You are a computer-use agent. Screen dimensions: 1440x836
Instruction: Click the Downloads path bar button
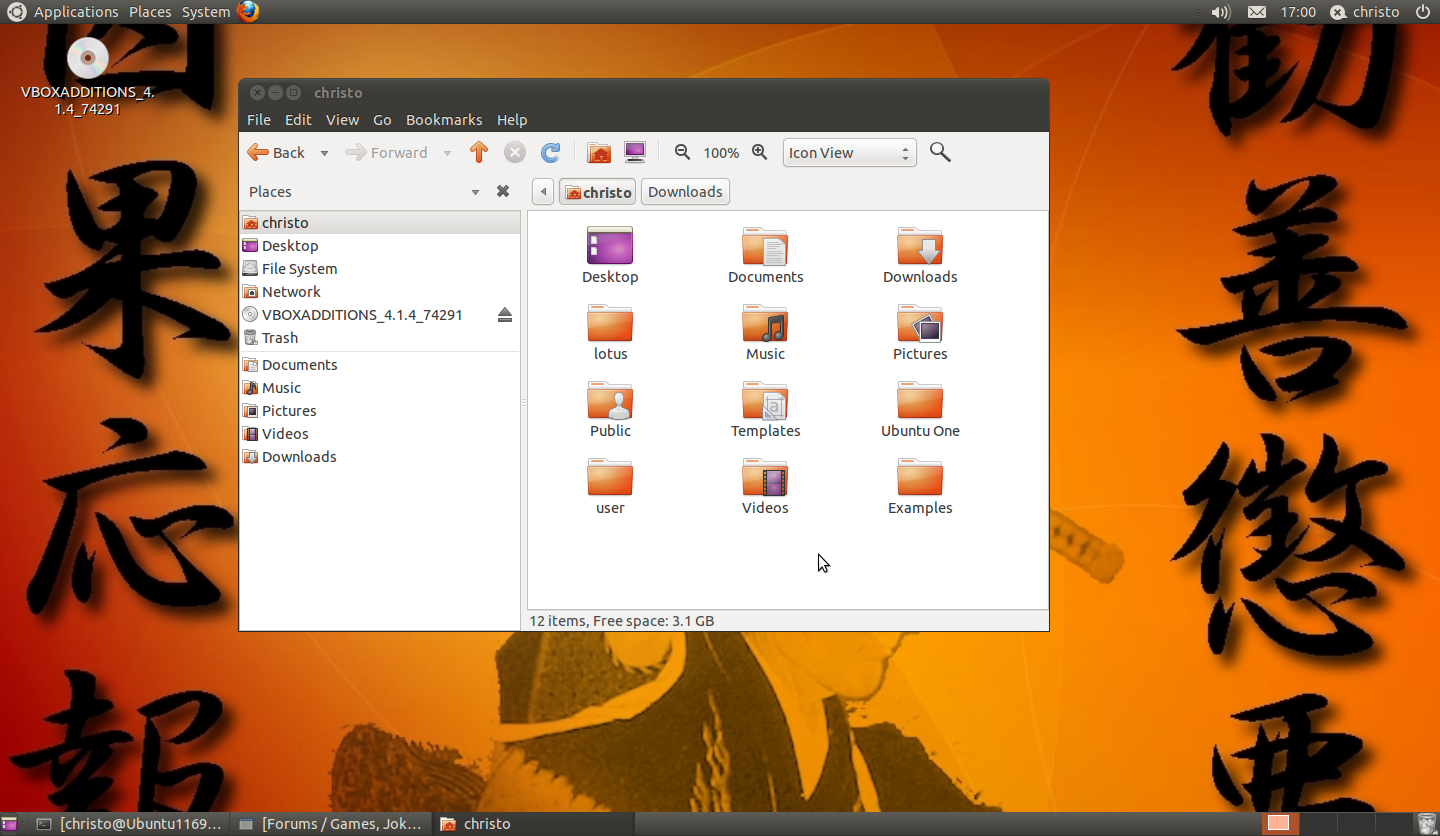[x=685, y=192]
